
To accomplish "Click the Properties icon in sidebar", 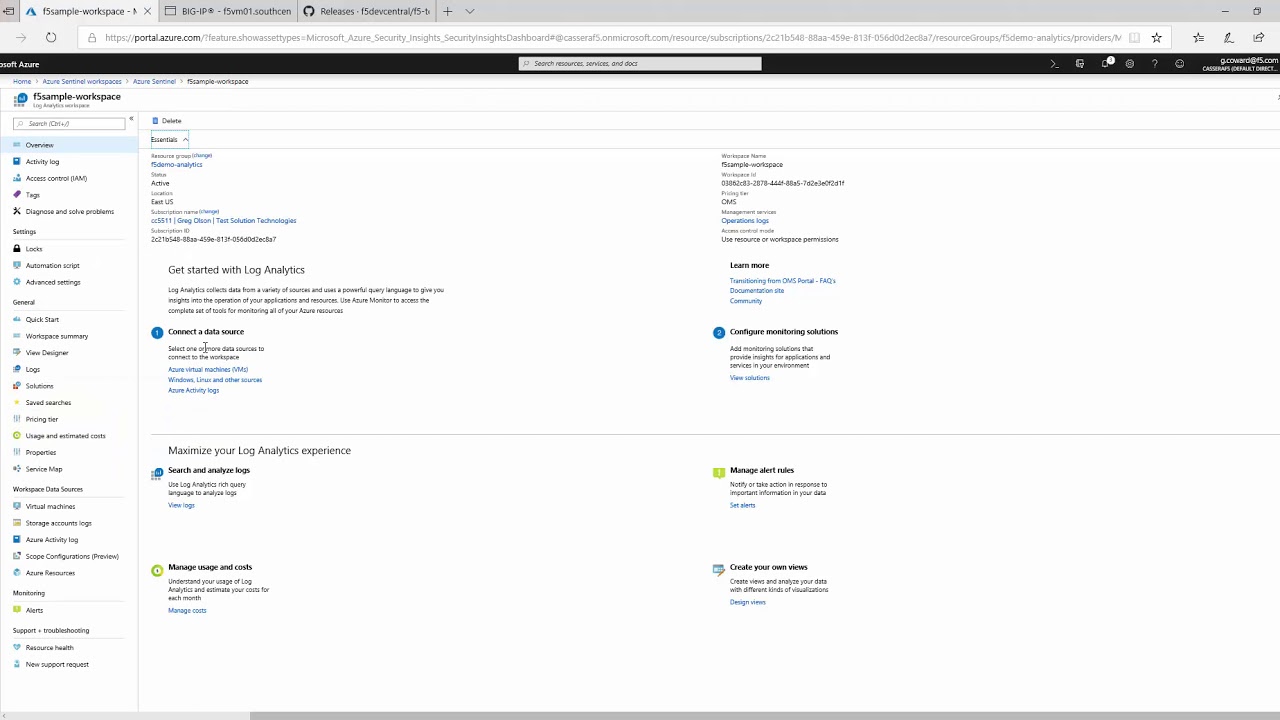I will point(17,452).
